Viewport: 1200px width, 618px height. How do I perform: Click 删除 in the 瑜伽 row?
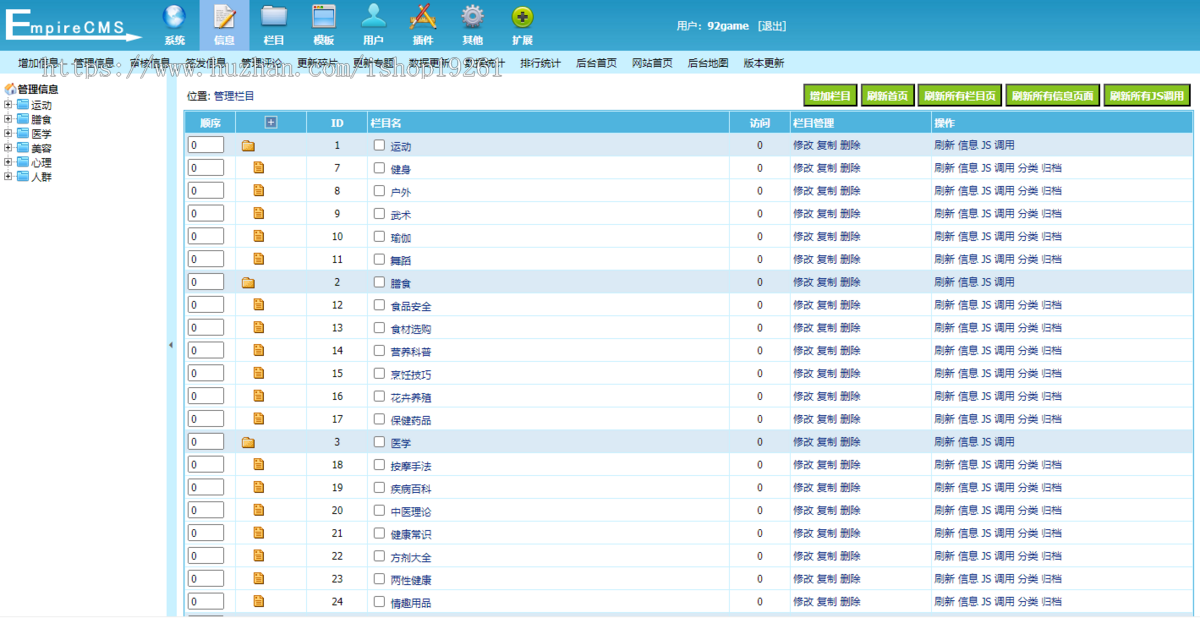(850, 237)
